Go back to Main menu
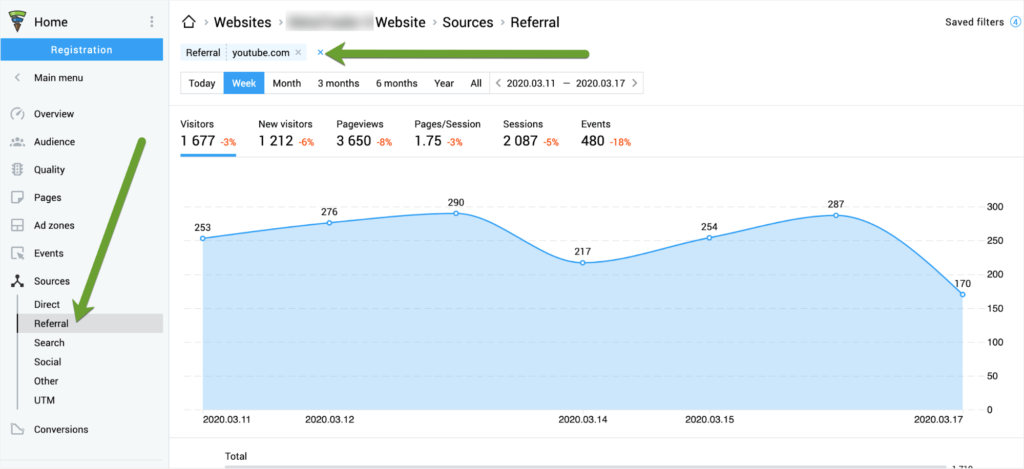 click(x=49, y=78)
